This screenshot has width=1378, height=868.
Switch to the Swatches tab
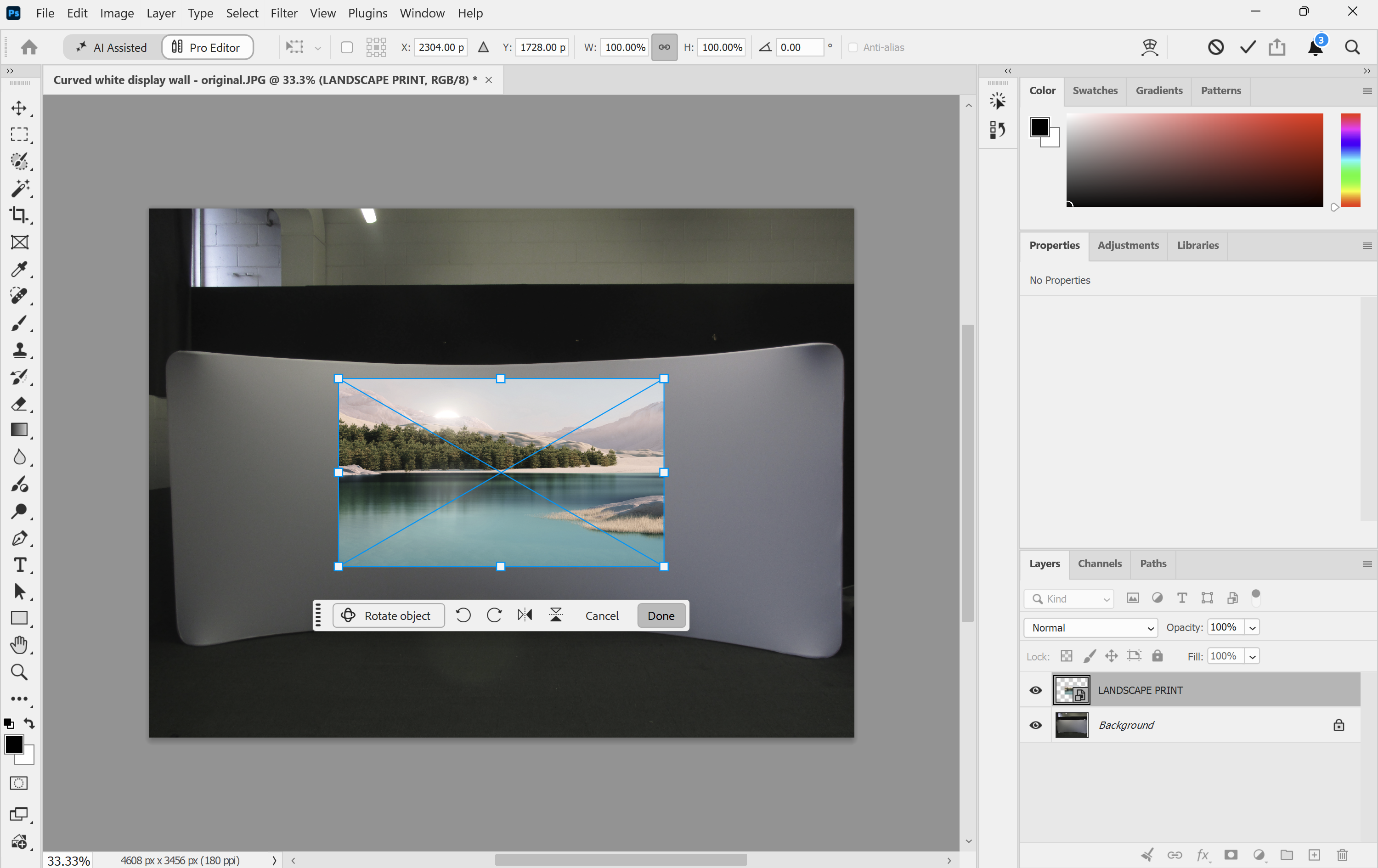(x=1095, y=90)
